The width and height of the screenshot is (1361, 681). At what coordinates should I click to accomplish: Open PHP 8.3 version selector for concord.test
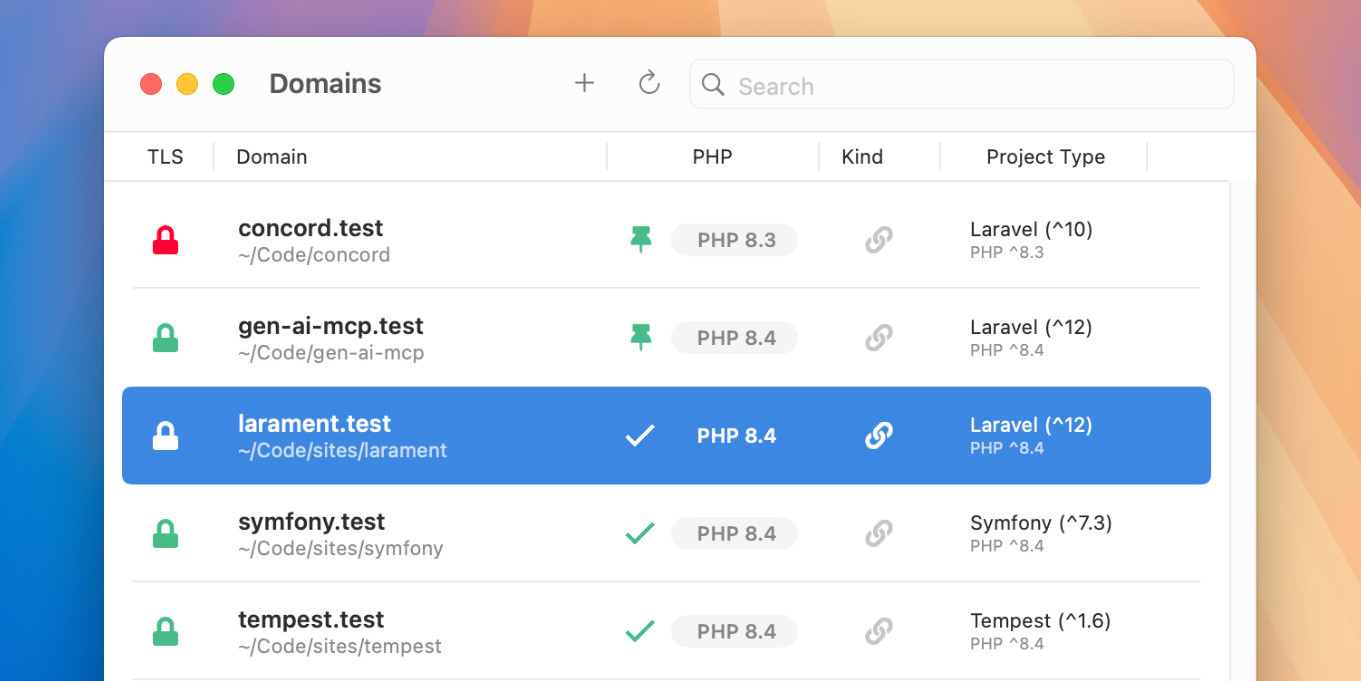point(735,240)
